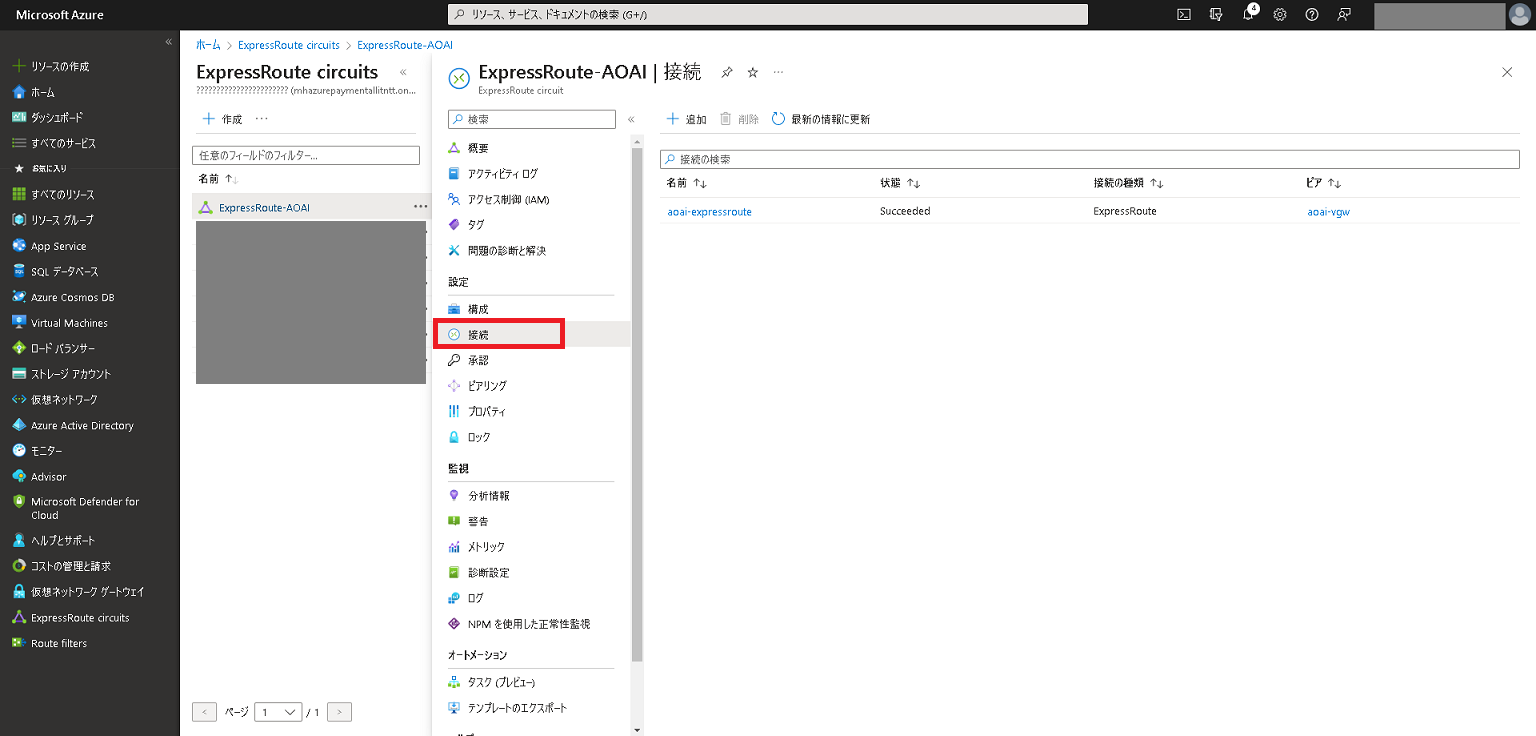Pin the ExpressRoute-AOAI blade
Image resolution: width=1536 pixels, height=736 pixels.
727,73
